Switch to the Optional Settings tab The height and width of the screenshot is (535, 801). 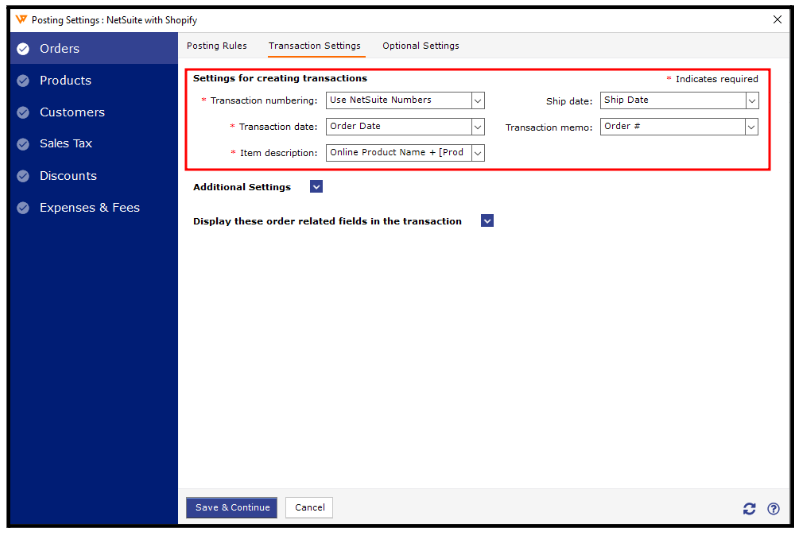[421, 46]
